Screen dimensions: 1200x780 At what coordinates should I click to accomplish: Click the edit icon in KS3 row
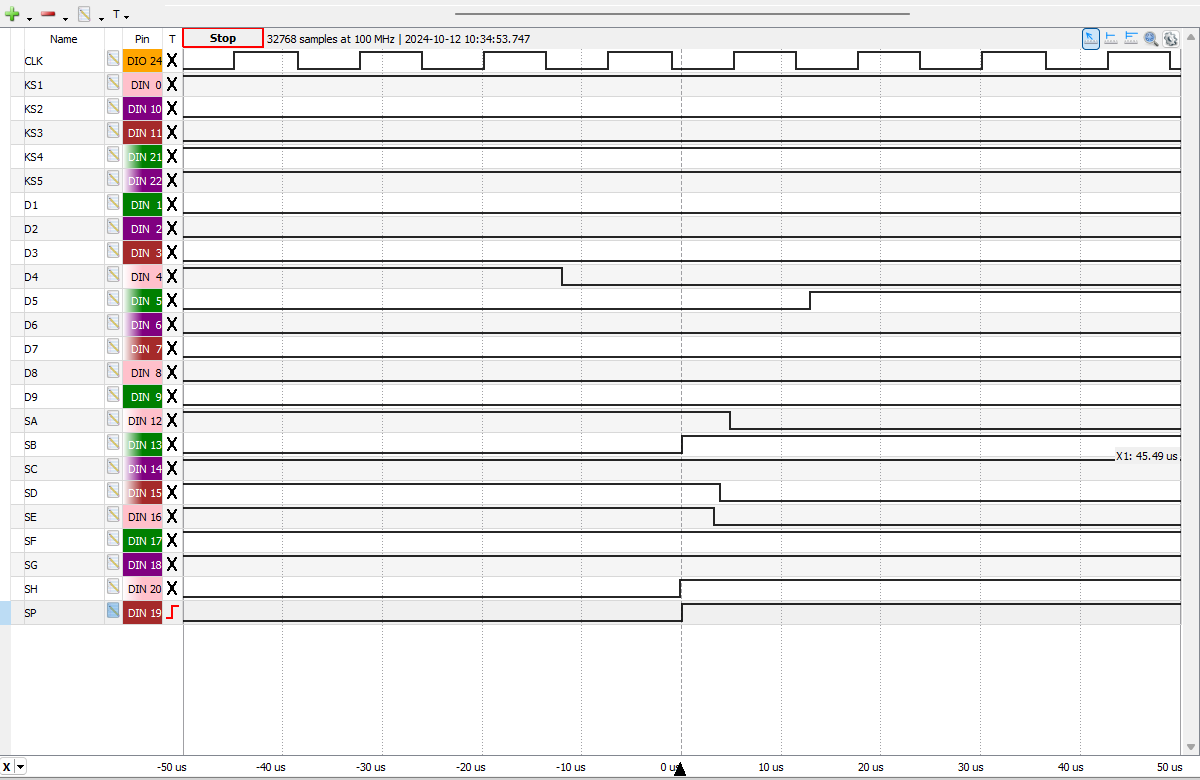[114, 132]
